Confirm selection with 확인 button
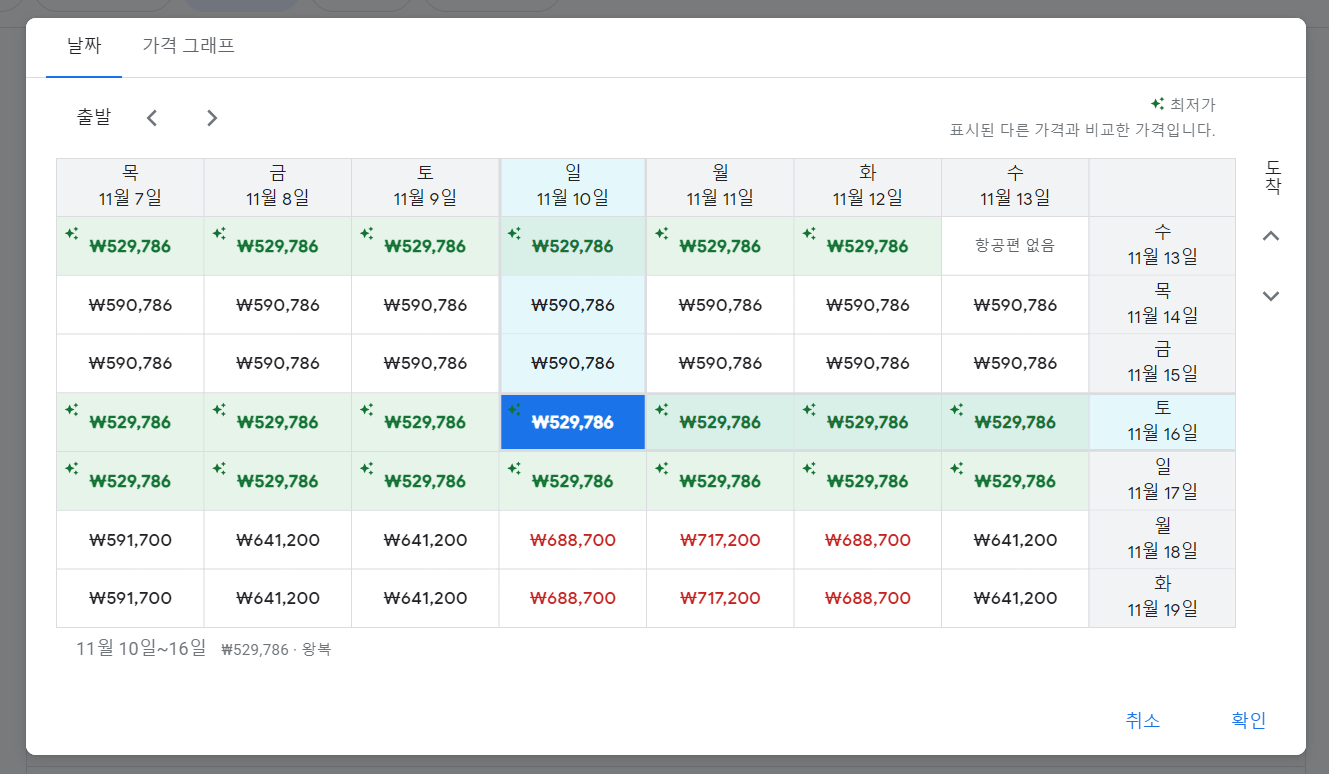The width and height of the screenshot is (1329, 774). pyautogui.click(x=1249, y=720)
